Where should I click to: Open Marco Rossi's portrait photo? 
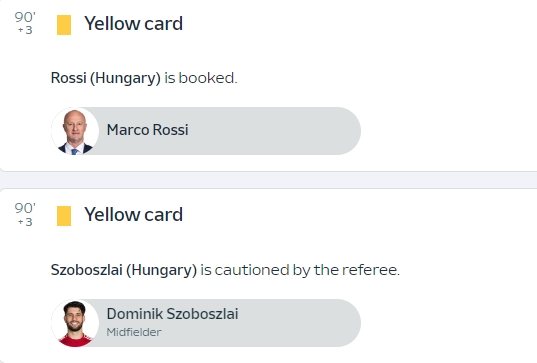tap(75, 131)
